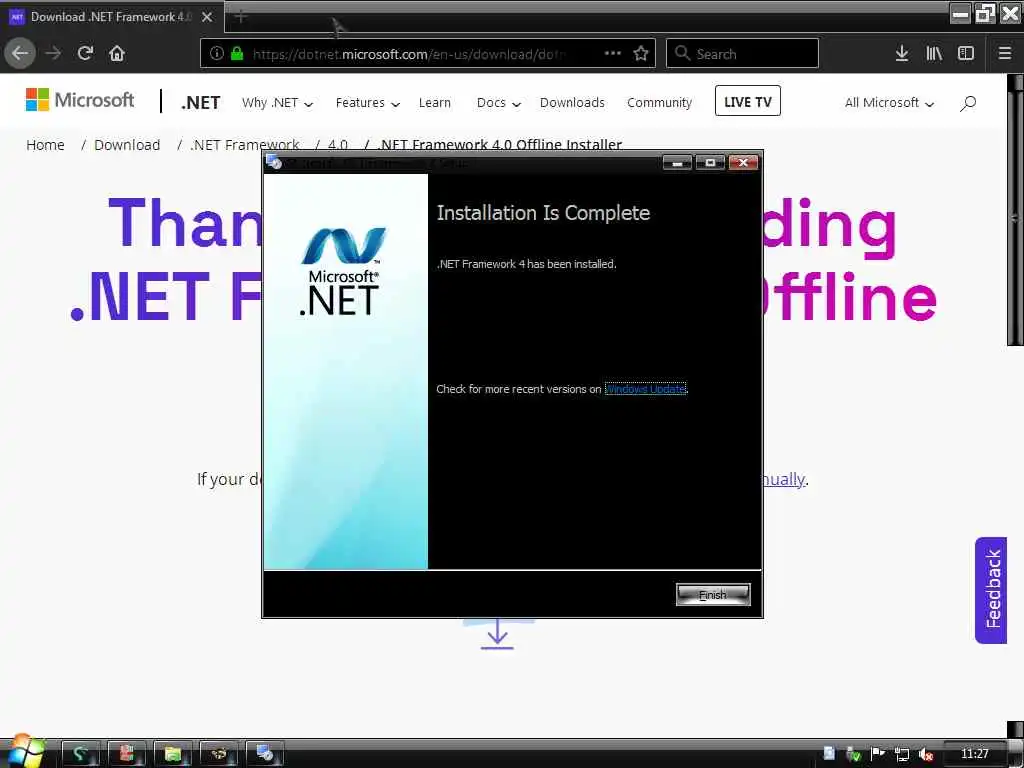Screen dimensions: 1024x768
Task: Open the red taskbar application icon
Action: 126,754
